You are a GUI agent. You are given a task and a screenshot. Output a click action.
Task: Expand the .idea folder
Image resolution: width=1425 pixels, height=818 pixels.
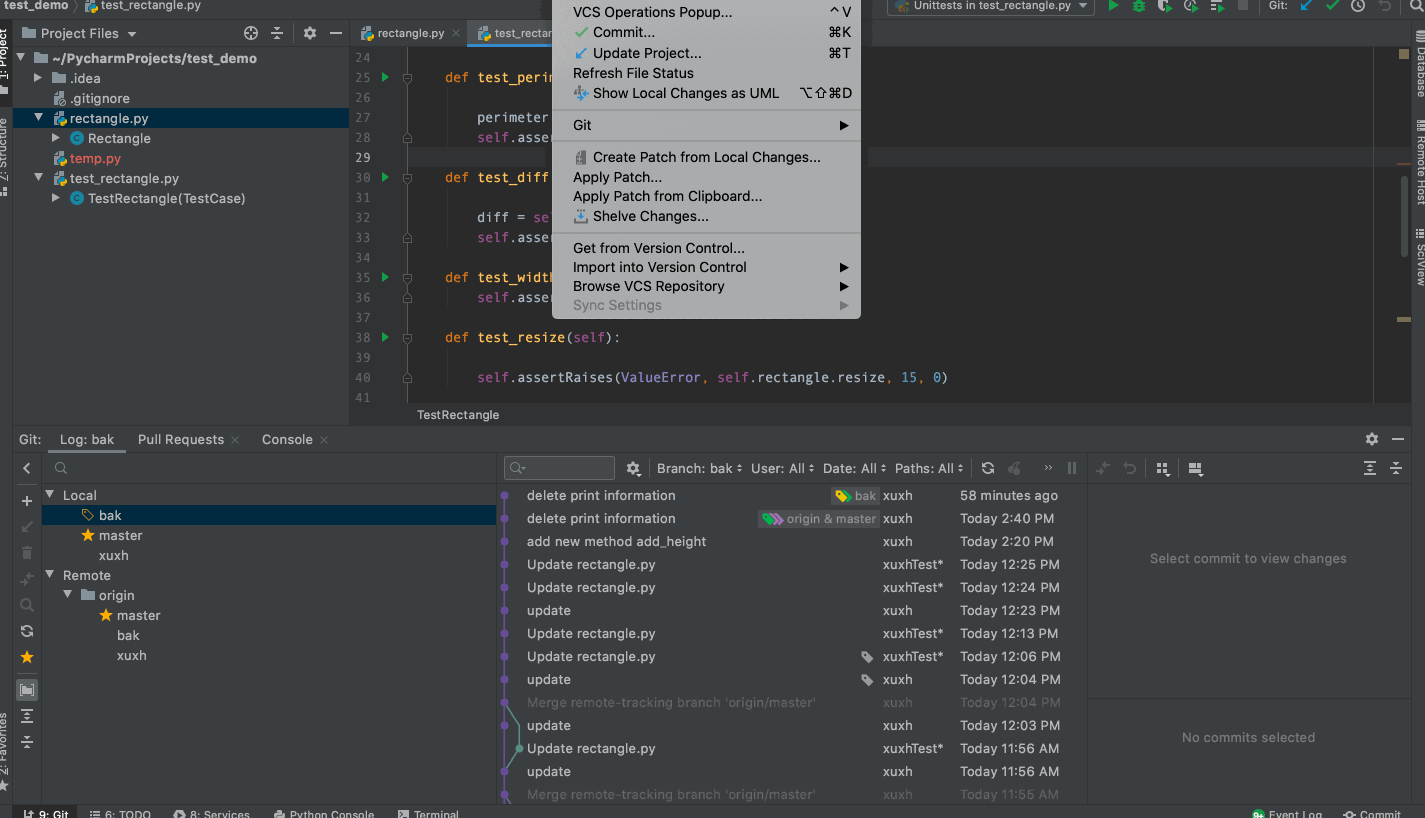click(x=38, y=78)
